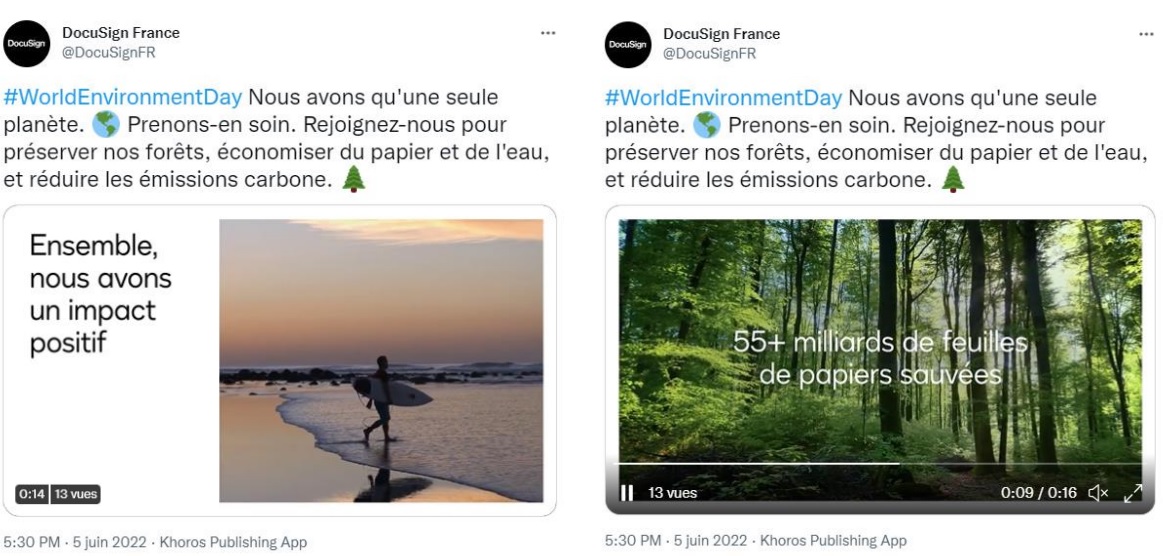Click the 13 vues label on the forest video
This screenshot has width=1163, height=556.
pyautogui.click(x=673, y=493)
